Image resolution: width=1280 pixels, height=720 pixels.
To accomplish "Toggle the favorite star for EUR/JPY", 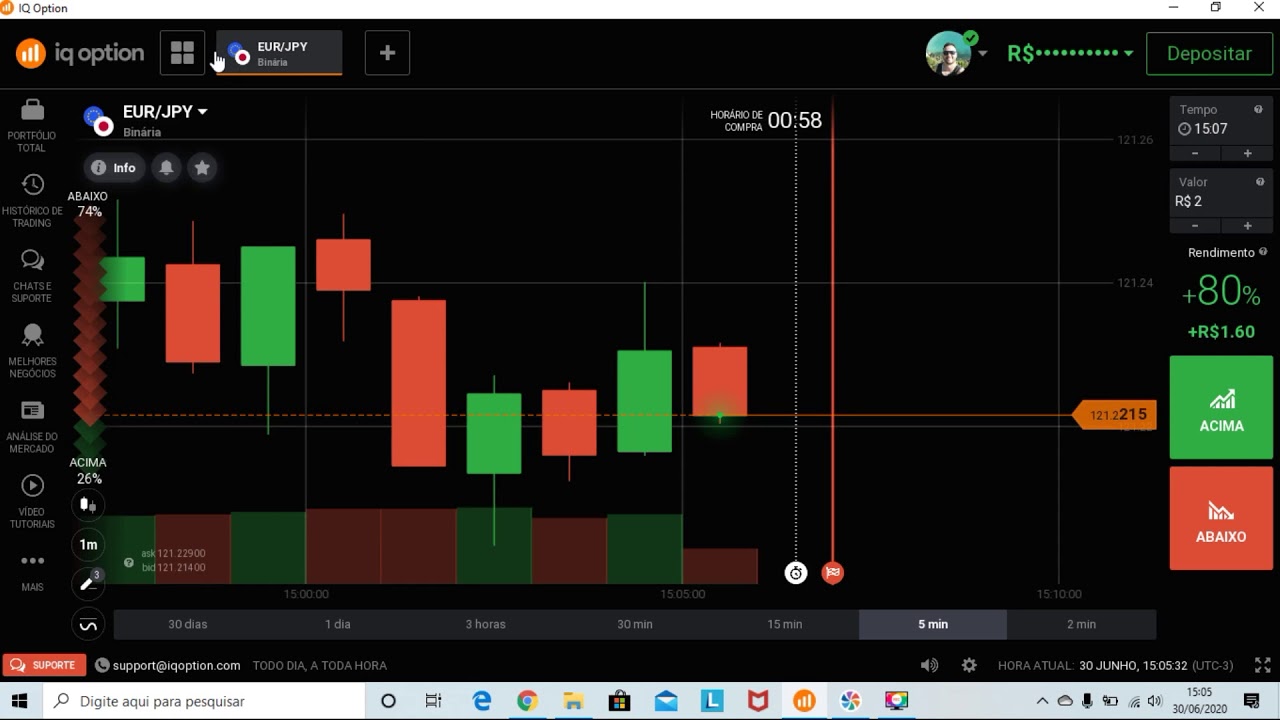I will click(x=202, y=168).
